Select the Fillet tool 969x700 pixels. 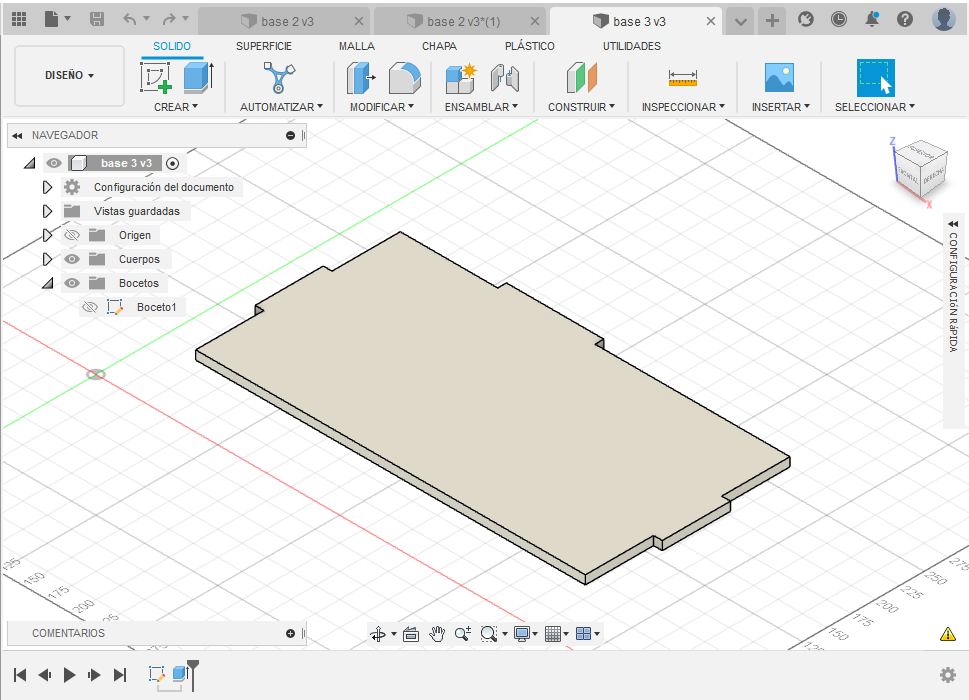click(x=405, y=77)
